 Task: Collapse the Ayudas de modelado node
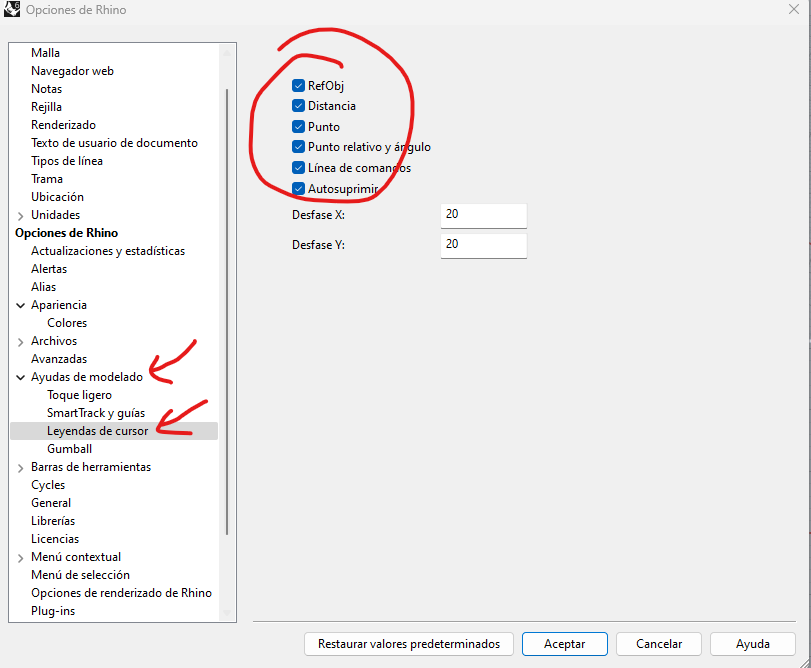[21, 377]
